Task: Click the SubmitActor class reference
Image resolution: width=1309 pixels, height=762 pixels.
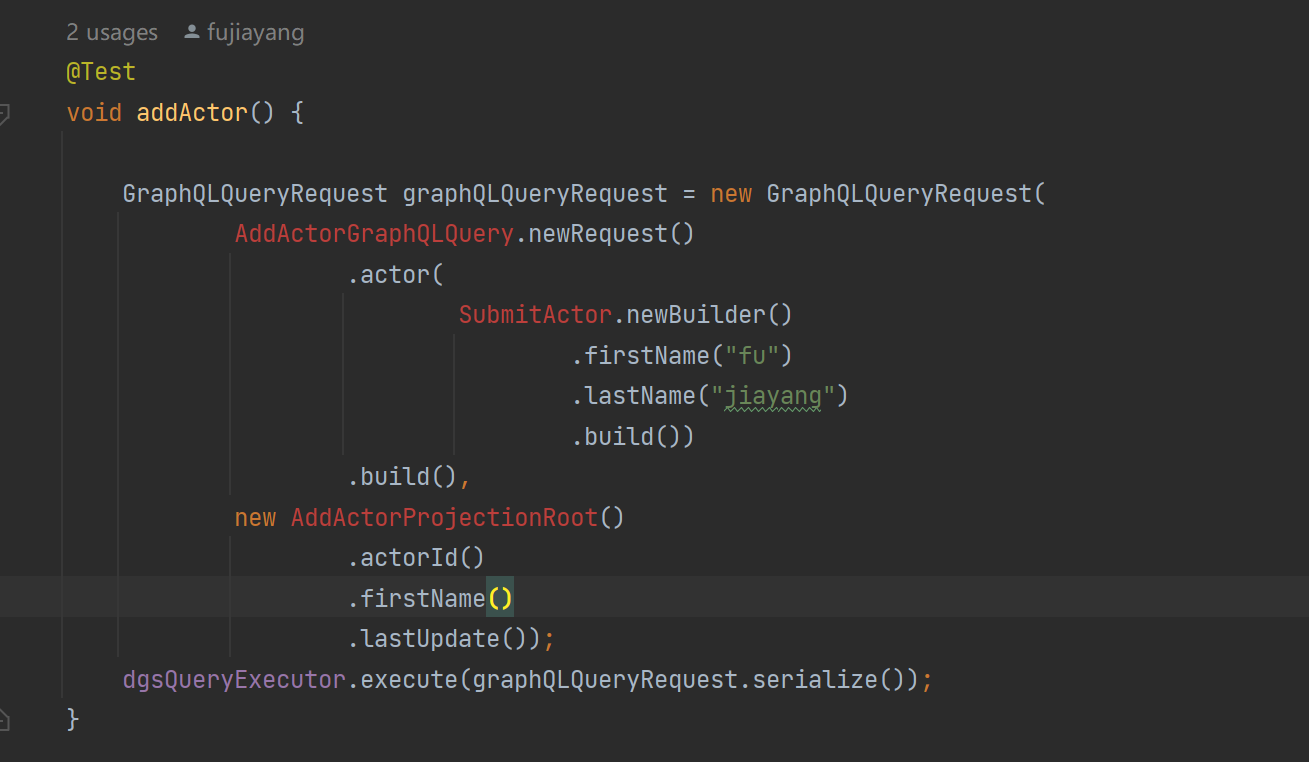Action: [534, 315]
